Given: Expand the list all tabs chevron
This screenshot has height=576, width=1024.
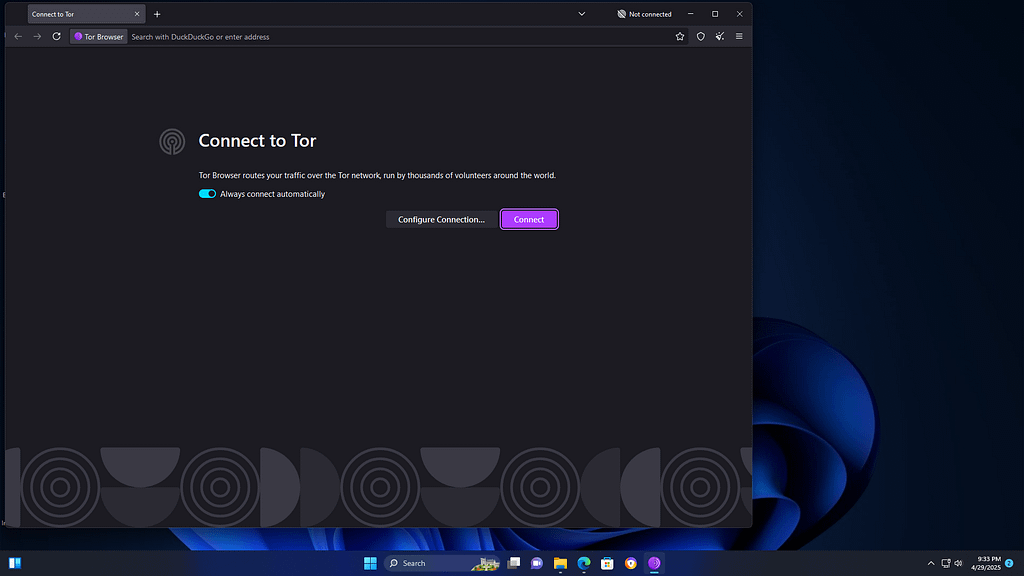Looking at the screenshot, I should point(581,14).
